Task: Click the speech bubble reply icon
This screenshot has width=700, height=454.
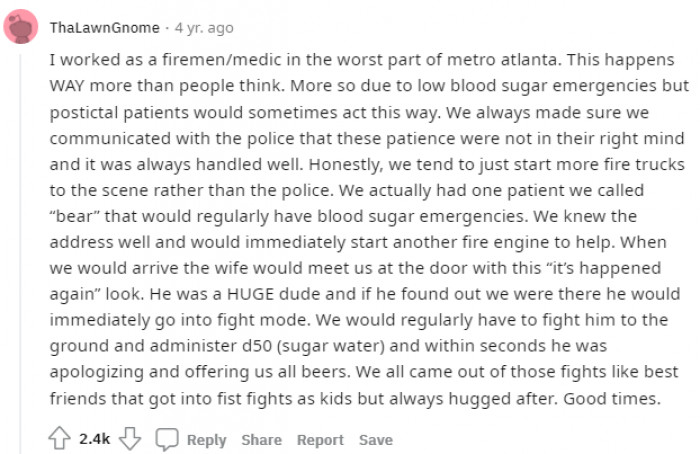Action: [x=166, y=439]
